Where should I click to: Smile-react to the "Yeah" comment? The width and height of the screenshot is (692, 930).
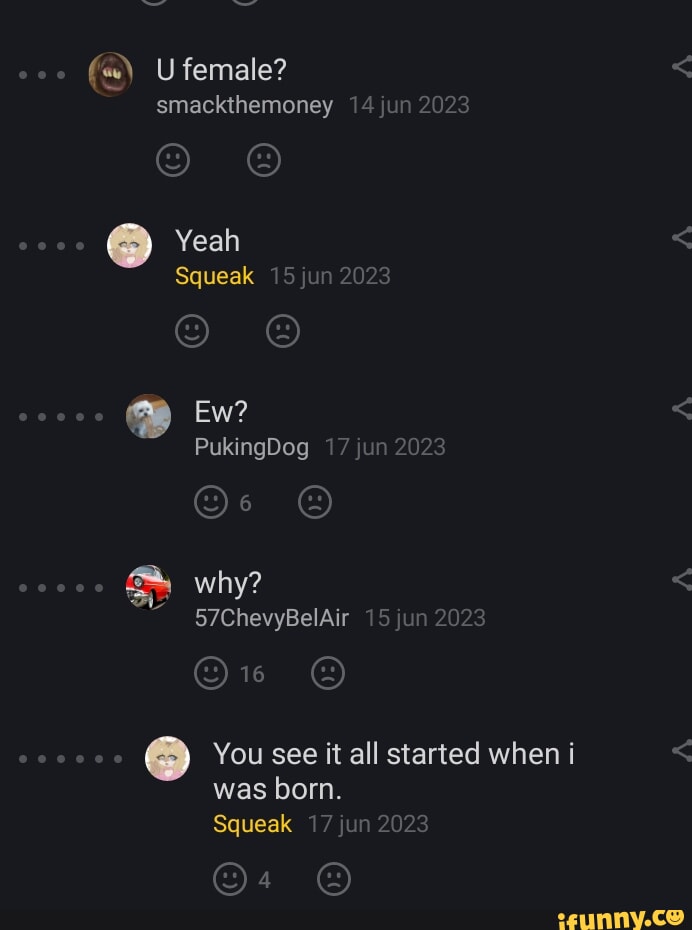(192, 331)
